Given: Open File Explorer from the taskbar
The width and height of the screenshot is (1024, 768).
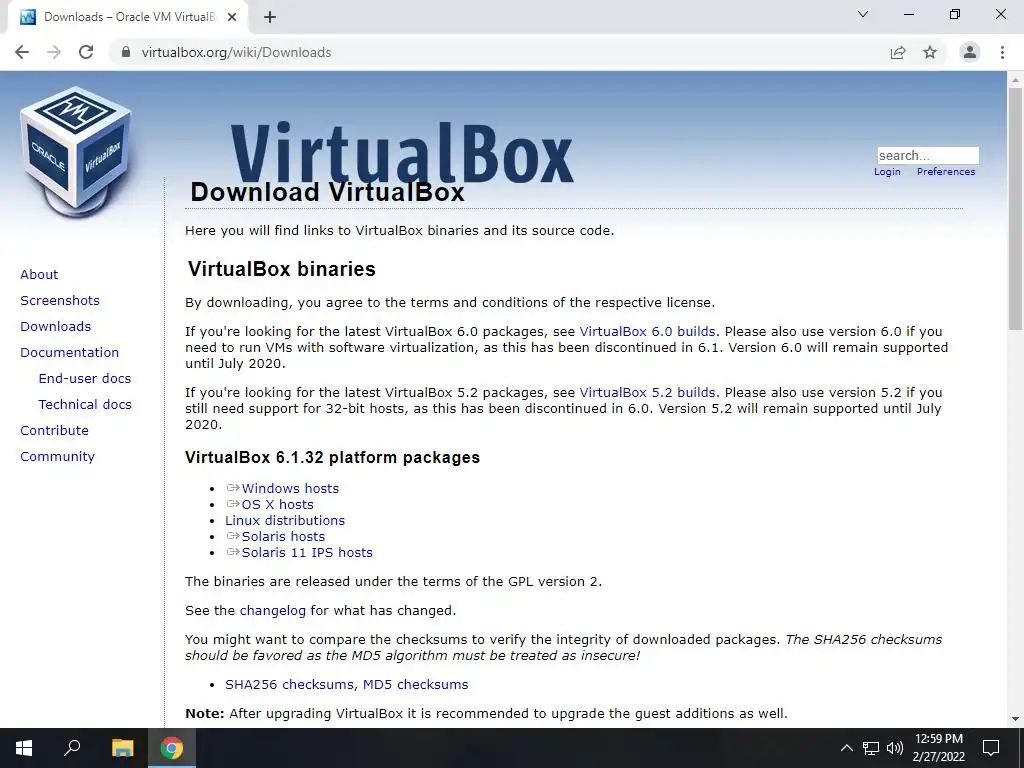Looking at the screenshot, I should [x=122, y=748].
